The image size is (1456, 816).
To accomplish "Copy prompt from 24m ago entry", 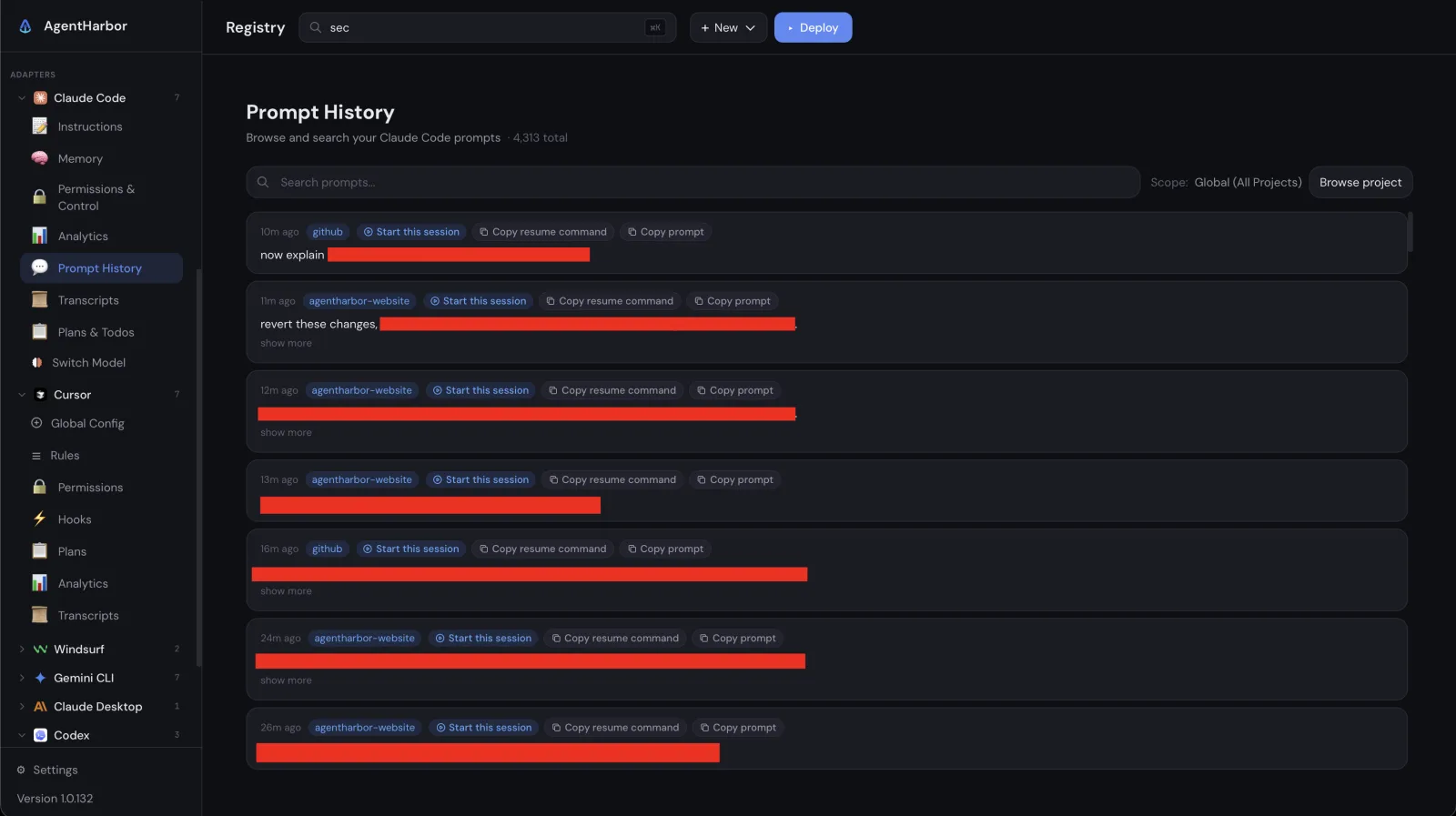I will (737, 639).
